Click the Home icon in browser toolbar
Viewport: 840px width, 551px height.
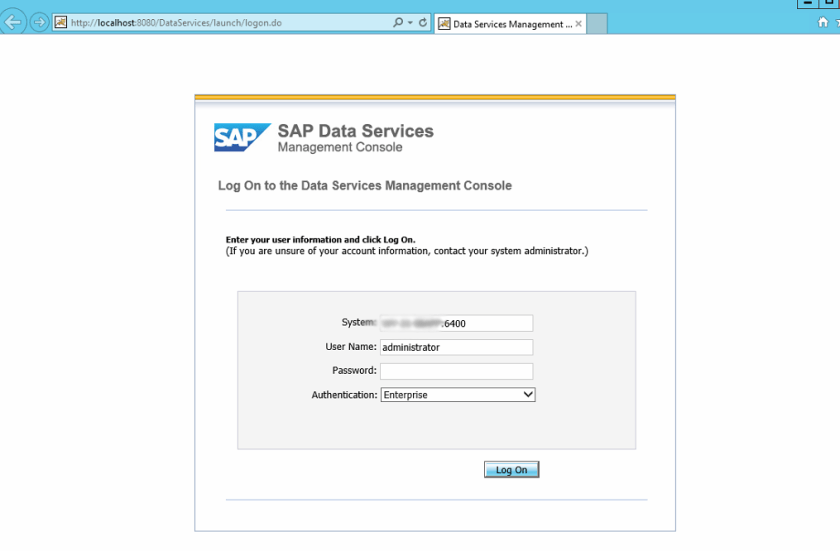click(823, 23)
